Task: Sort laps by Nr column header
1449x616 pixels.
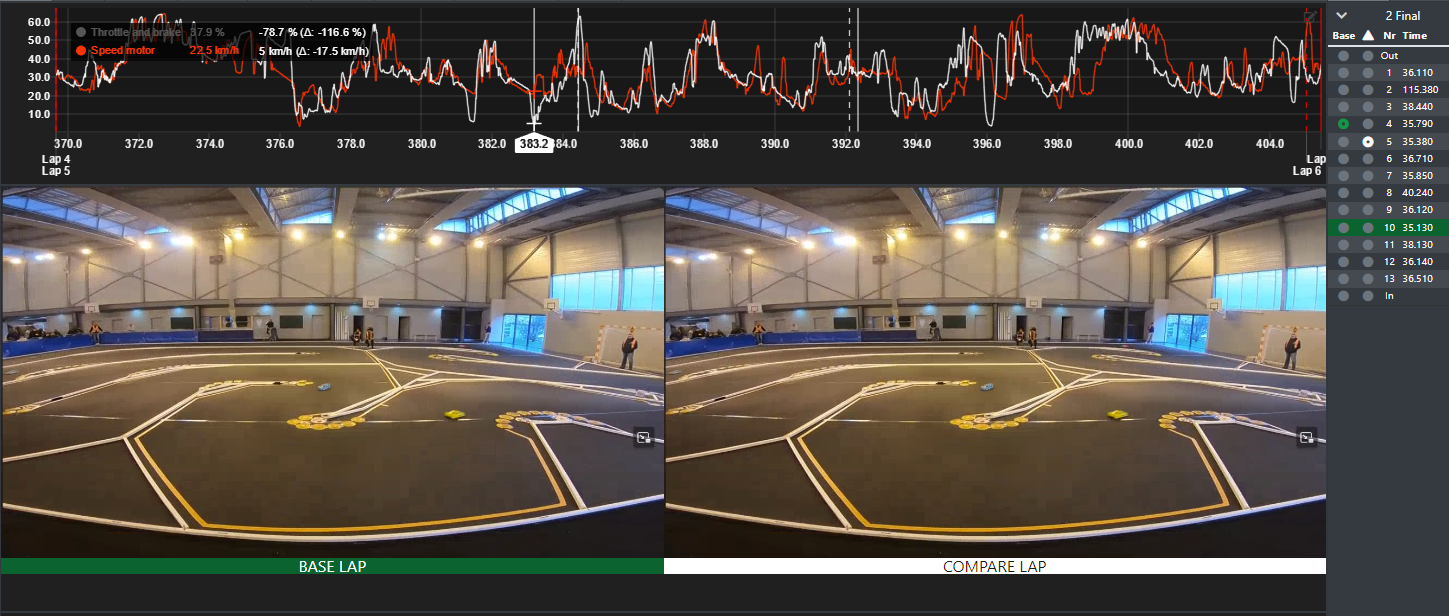Action: click(x=1389, y=36)
